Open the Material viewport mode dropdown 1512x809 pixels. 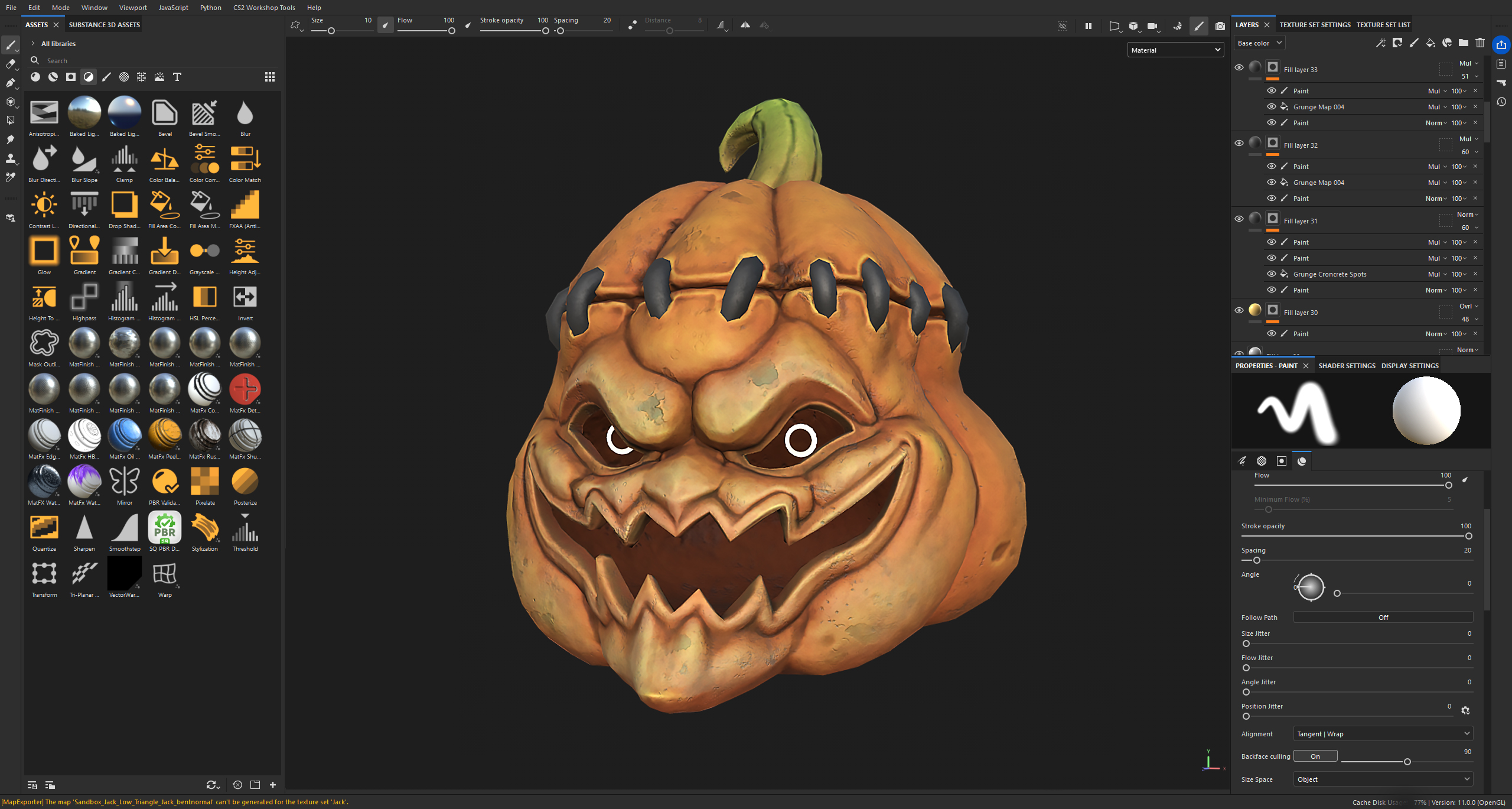[x=1175, y=50]
